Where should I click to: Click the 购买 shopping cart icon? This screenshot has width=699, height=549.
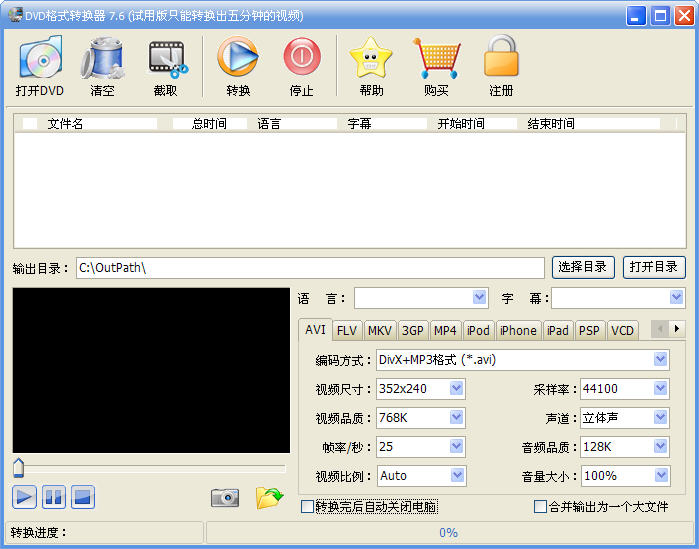click(436, 58)
